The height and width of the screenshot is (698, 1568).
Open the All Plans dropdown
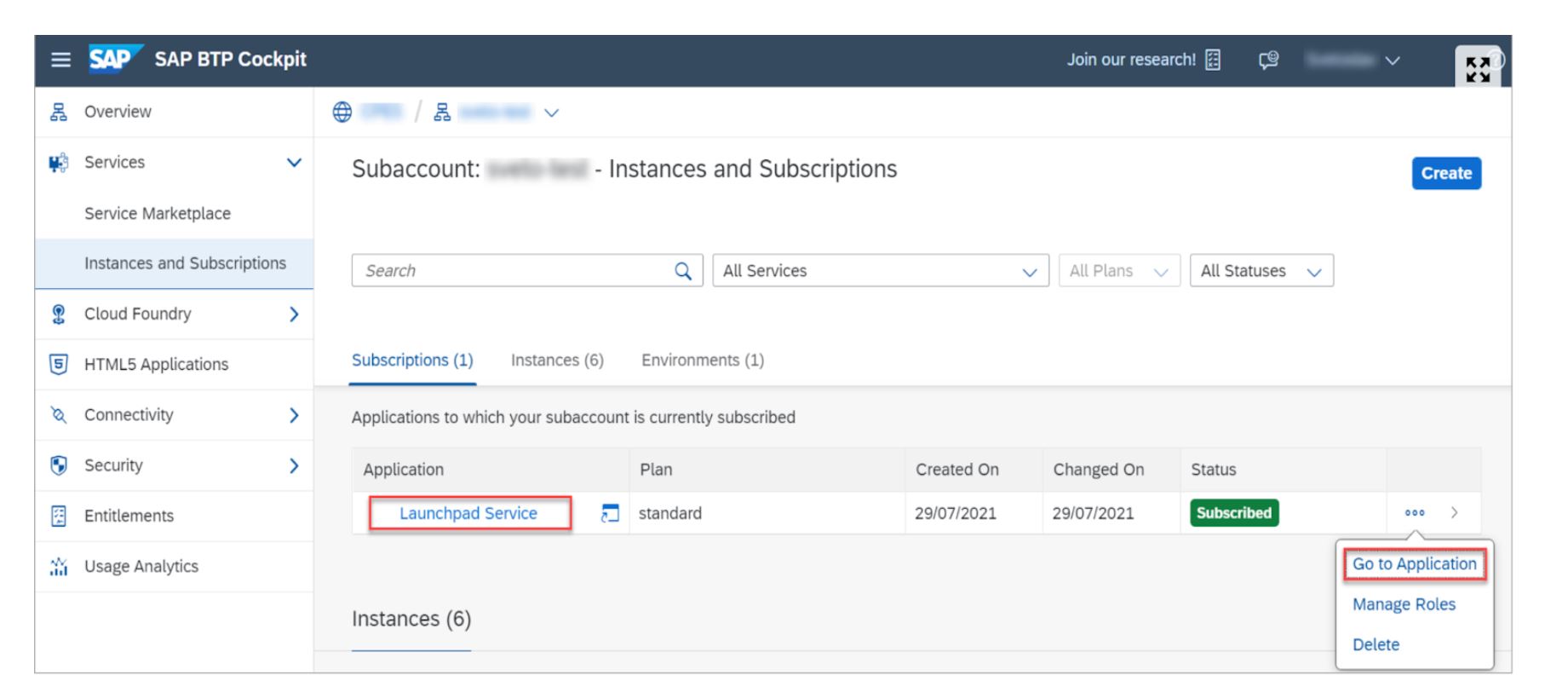pyautogui.click(x=1119, y=271)
